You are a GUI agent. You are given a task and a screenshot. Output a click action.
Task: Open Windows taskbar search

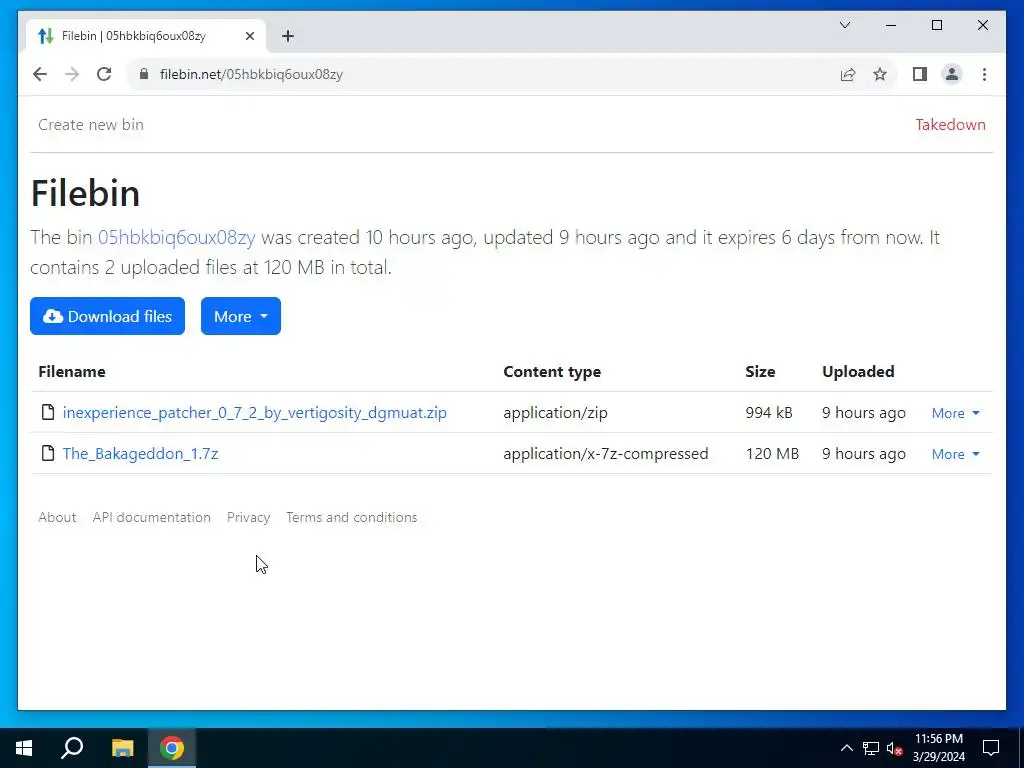tap(72, 748)
